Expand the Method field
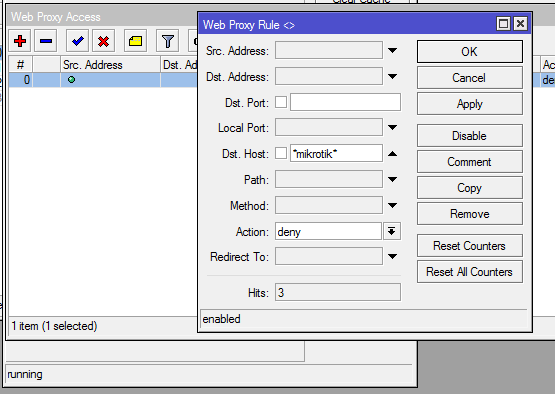This screenshot has width=555, height=394. 392,205
